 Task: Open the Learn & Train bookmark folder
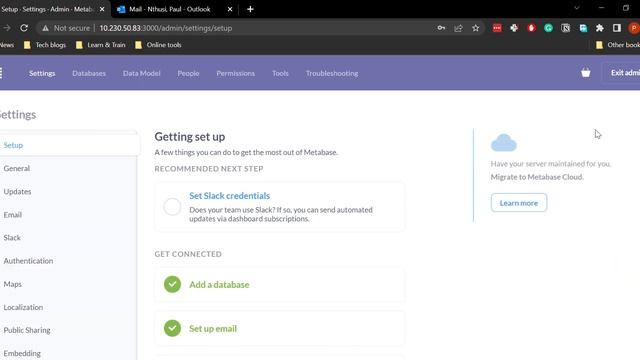[x=100, y=45]
